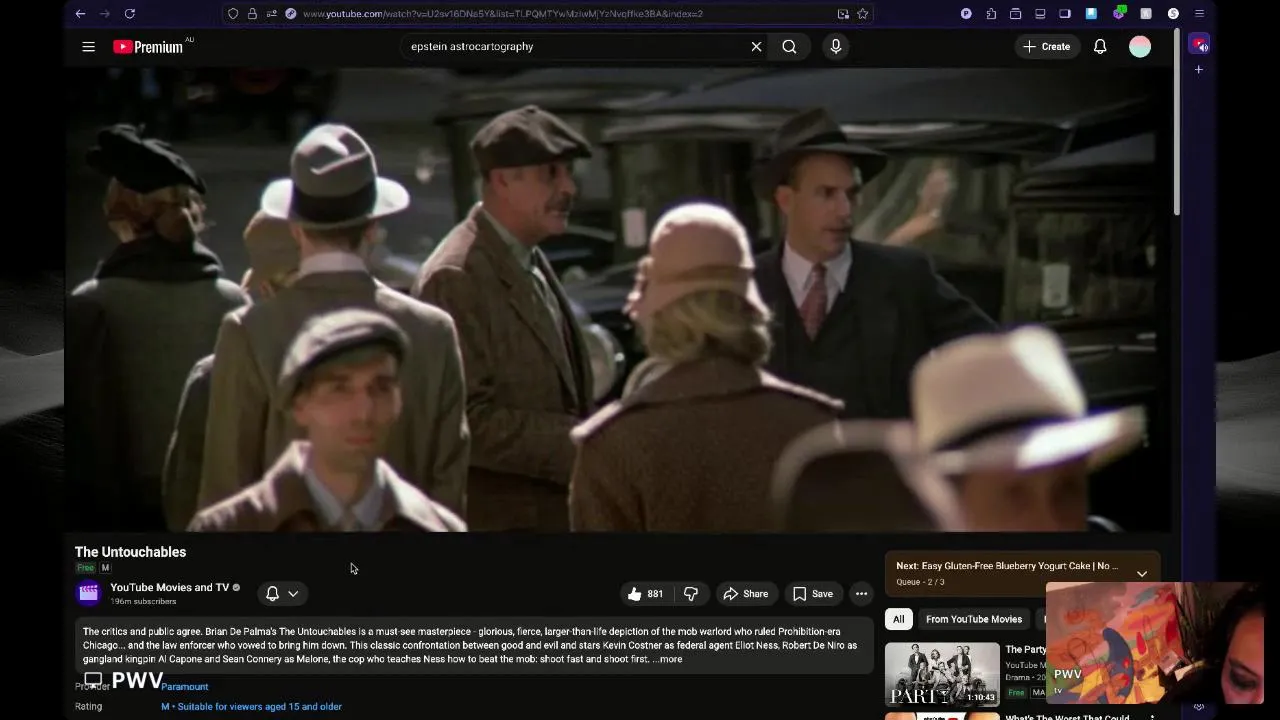Image resolution: width=1280 pixels, height=720 pixels.
Task: Reload the page
Action: (129, 13)
